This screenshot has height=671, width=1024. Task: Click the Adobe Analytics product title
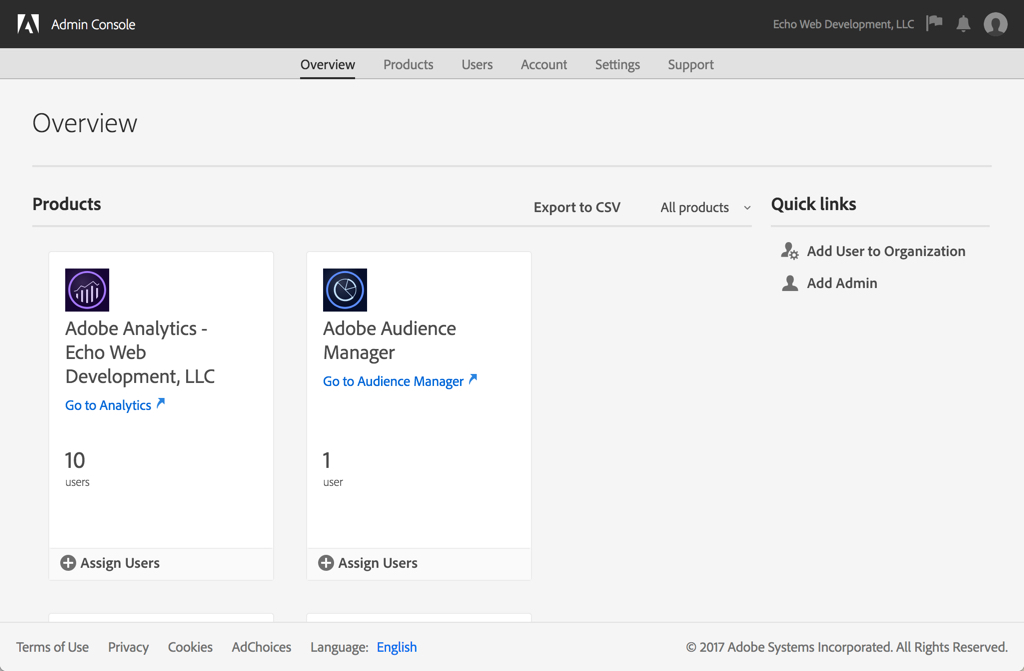tap(140, 352)
